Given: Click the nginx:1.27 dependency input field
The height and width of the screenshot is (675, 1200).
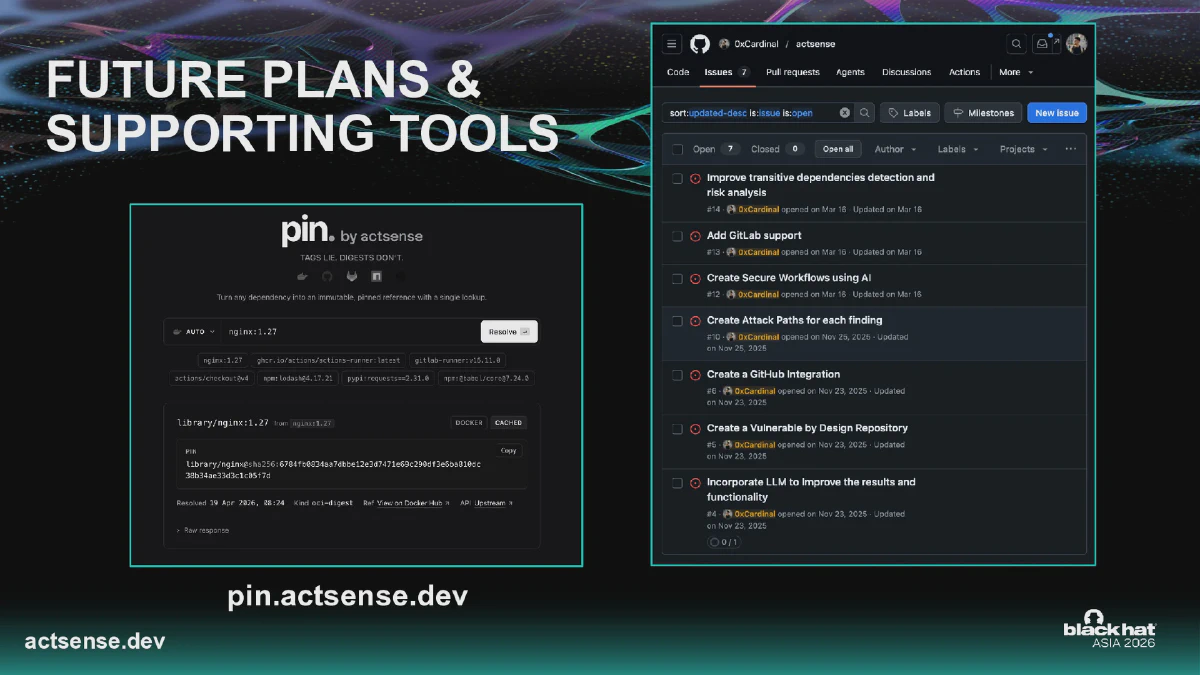Looking at the screenshot, I should [350, 331].
